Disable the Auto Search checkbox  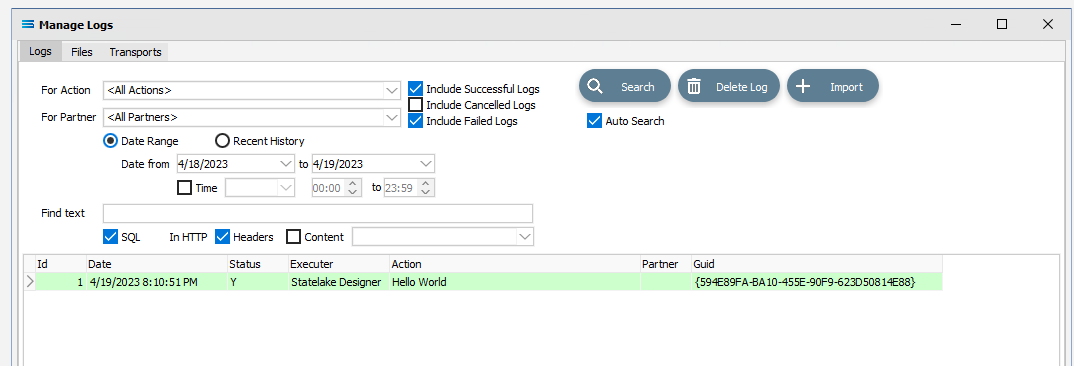tap(594, 121)
